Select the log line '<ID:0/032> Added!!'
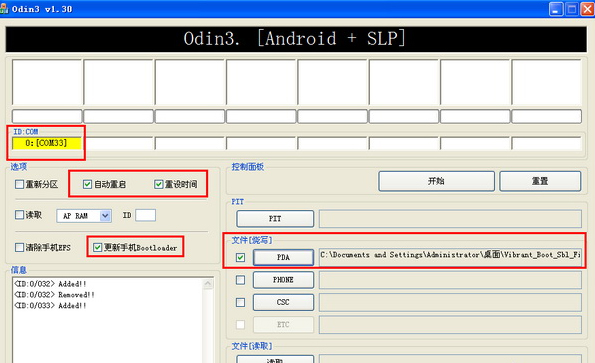The image size is (595, 363). click(50, 284)
